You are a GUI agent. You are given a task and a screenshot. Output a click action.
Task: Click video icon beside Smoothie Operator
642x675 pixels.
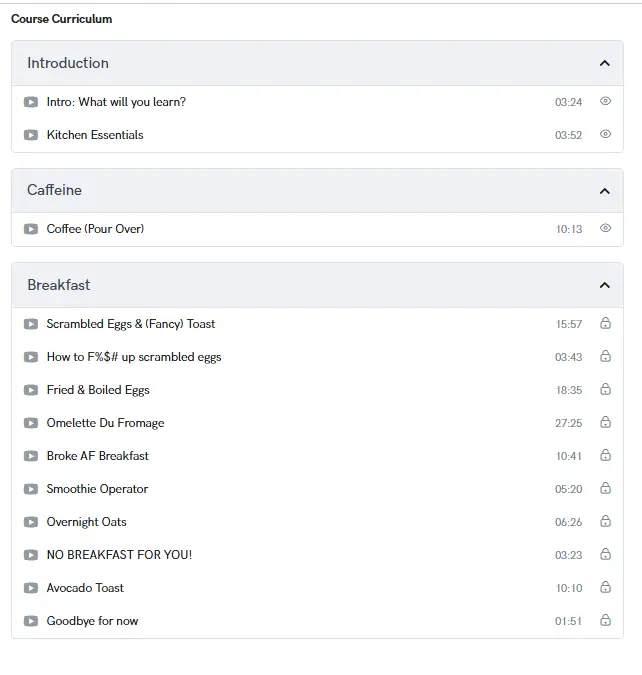31,489
